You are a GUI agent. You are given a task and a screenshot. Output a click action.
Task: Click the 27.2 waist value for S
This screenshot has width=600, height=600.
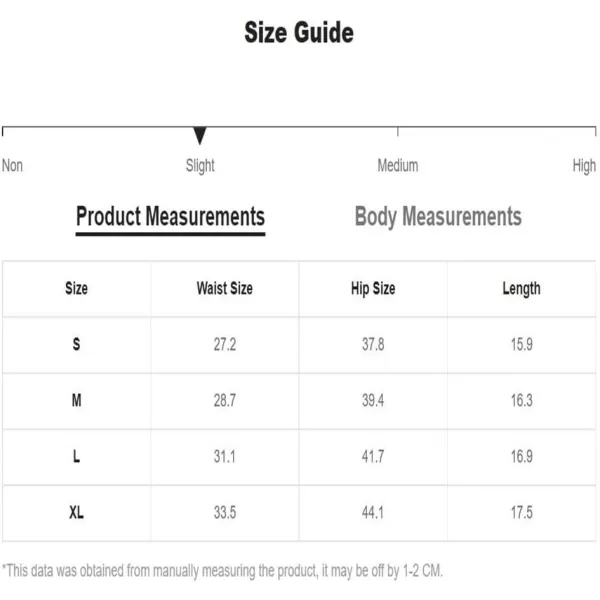tap(225, 344)
